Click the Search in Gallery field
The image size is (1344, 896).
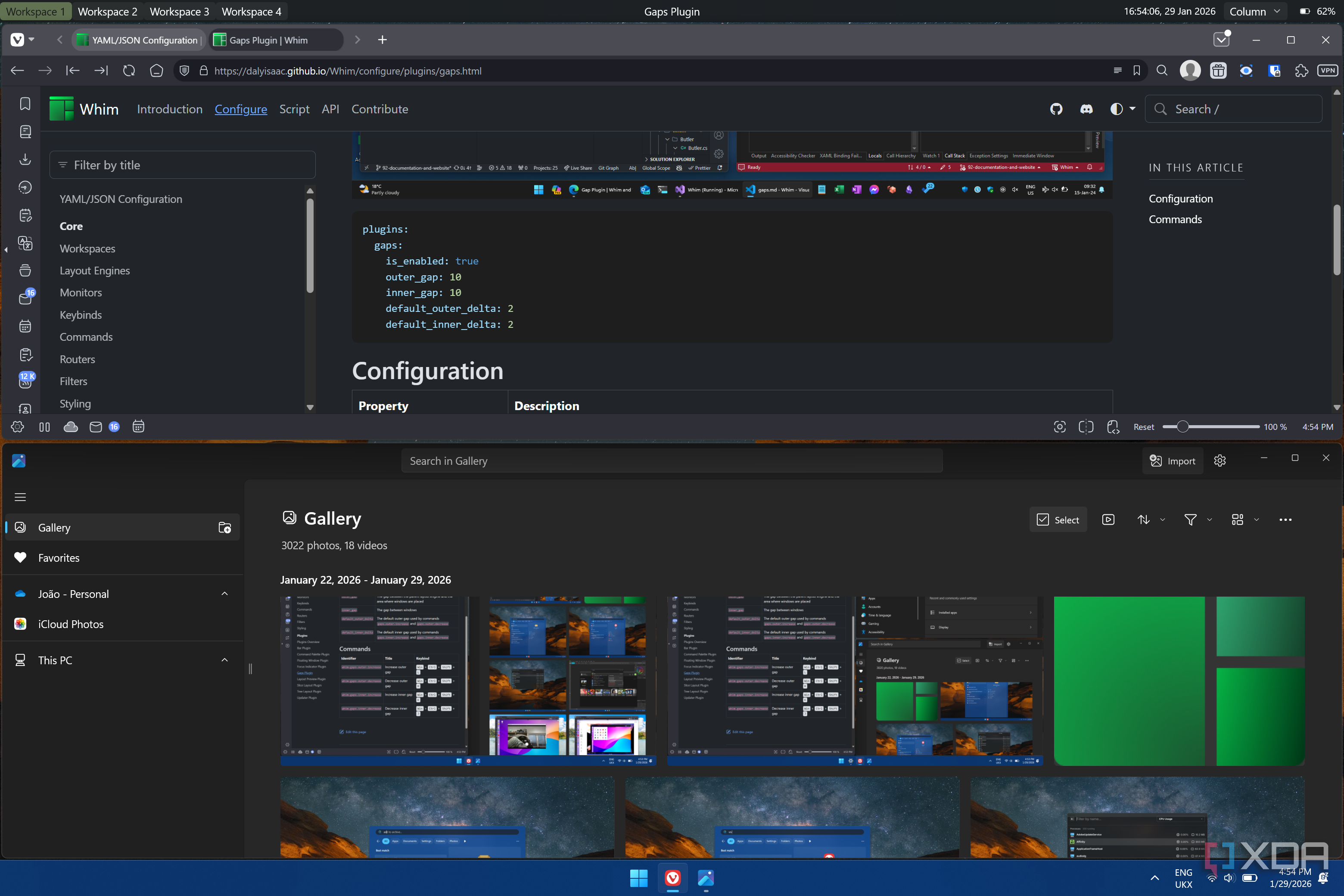672,460
